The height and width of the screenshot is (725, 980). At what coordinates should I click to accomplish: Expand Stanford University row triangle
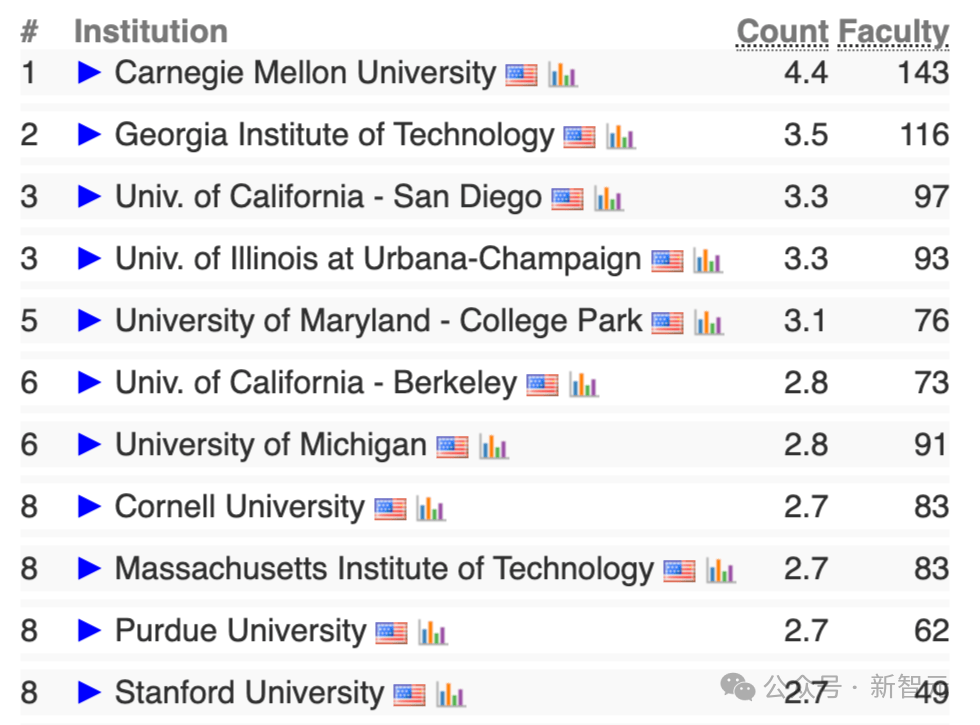(x=90, y=693)
